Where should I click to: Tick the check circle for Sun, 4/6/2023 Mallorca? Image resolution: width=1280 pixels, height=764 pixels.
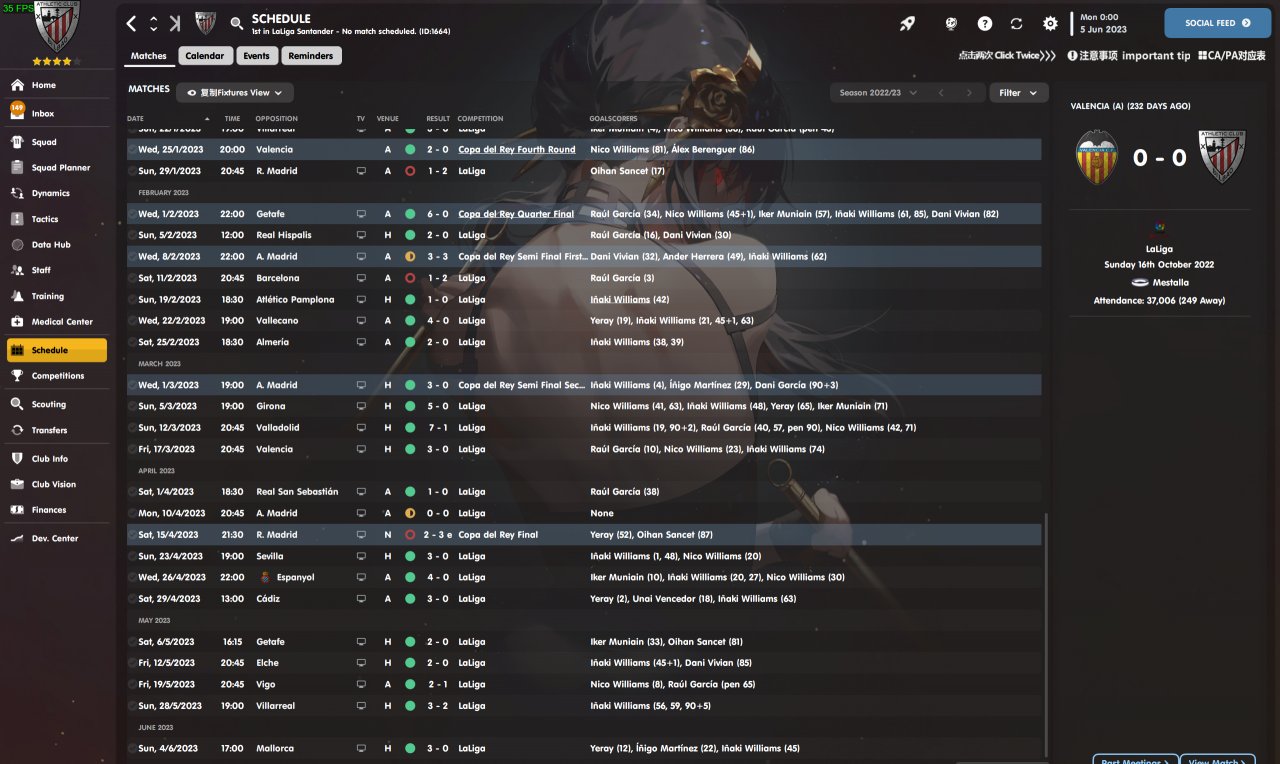pos(132,748)
